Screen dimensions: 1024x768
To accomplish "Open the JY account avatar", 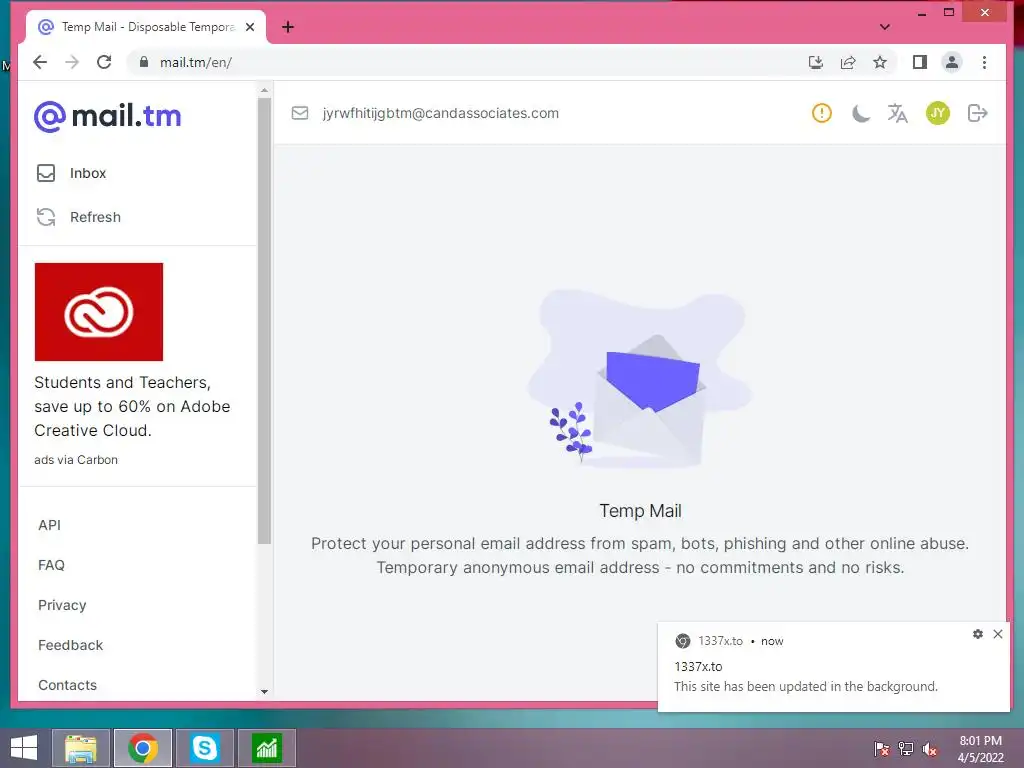I will click(x=938, y=113).
